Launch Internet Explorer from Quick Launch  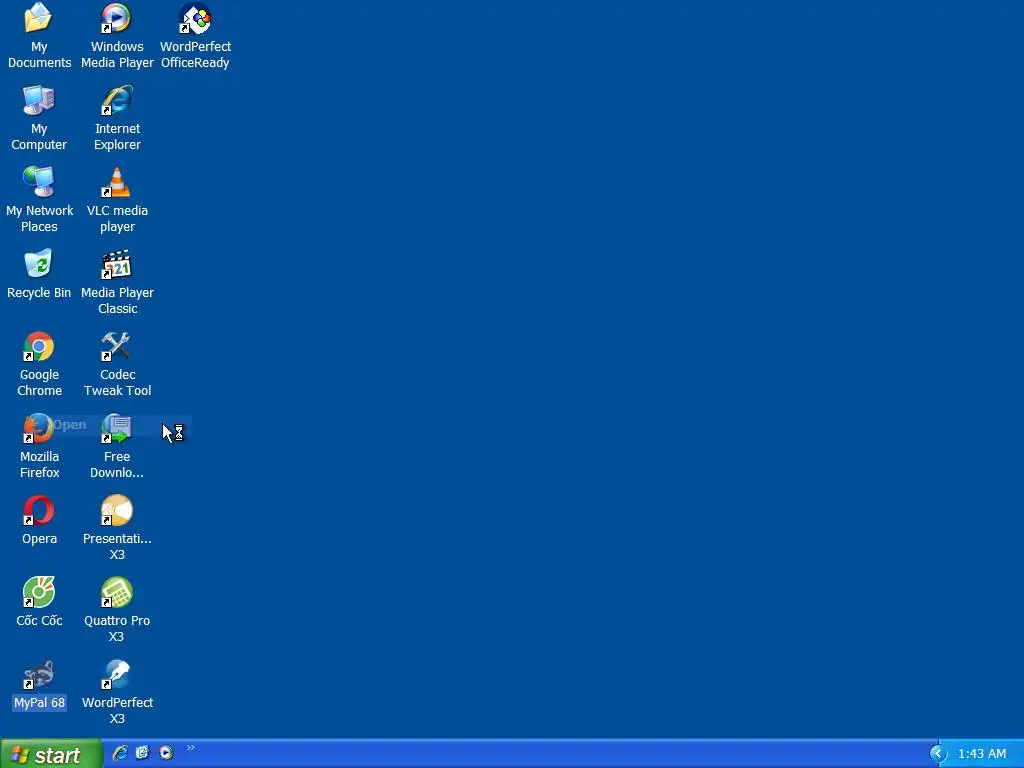pos(120,753)
